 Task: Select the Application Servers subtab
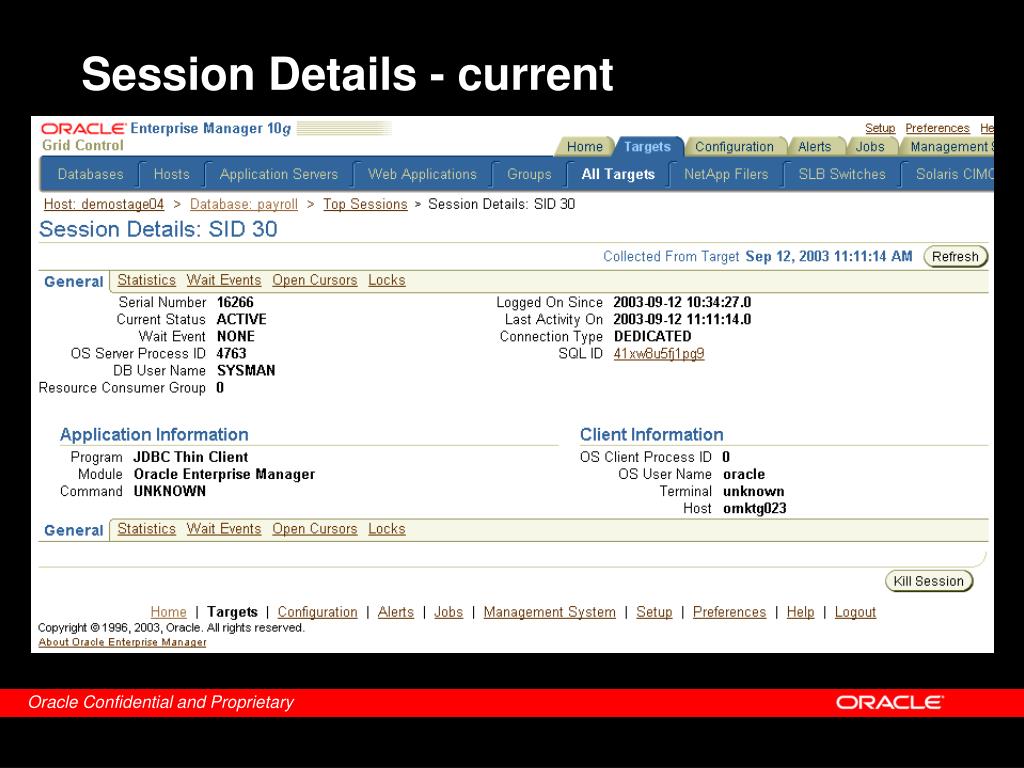pos(279,174)
